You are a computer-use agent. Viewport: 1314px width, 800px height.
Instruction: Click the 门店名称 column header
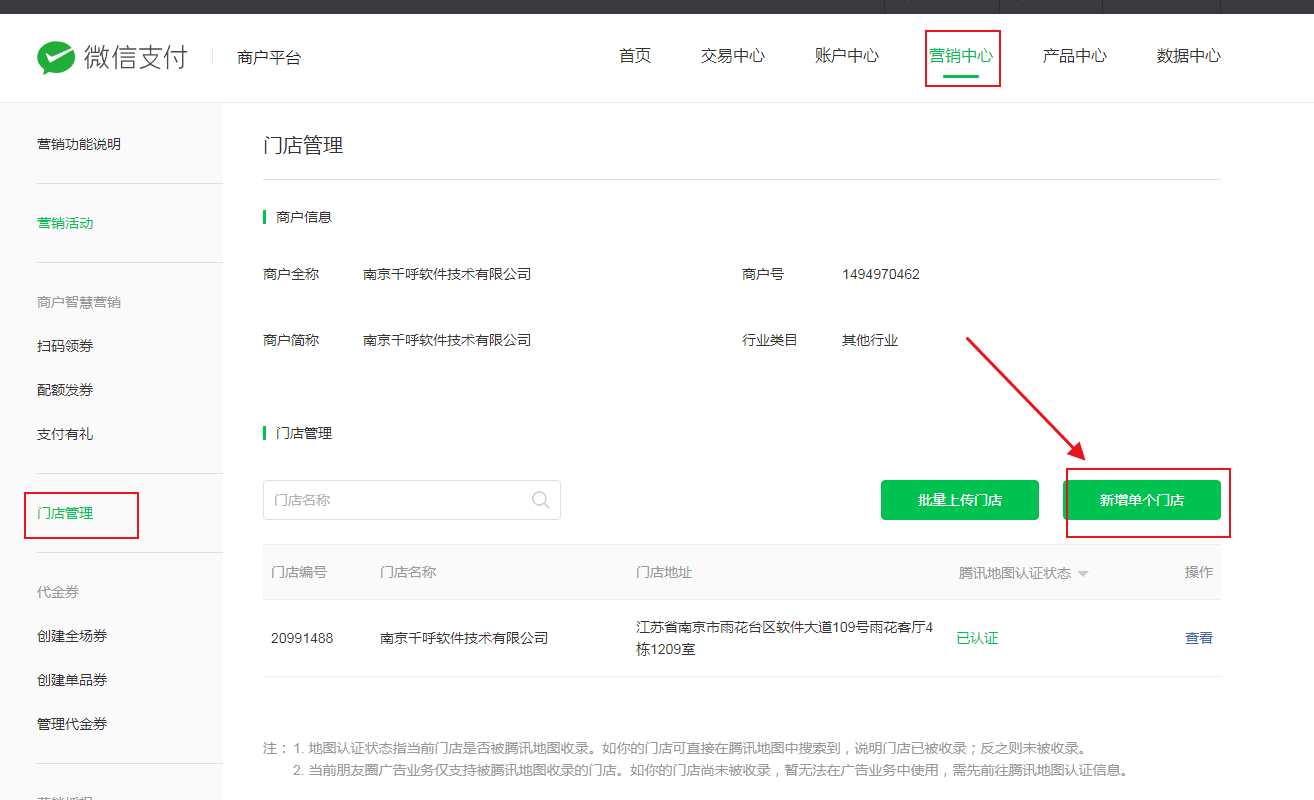pos(408,572)
